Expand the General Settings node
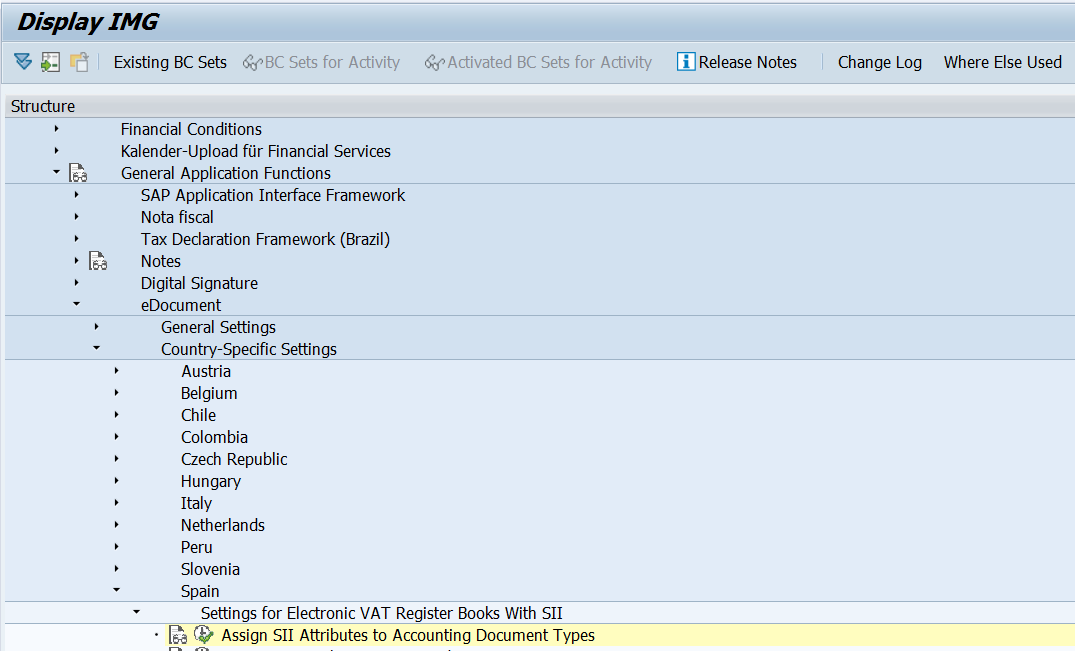 tap(96, 327)
